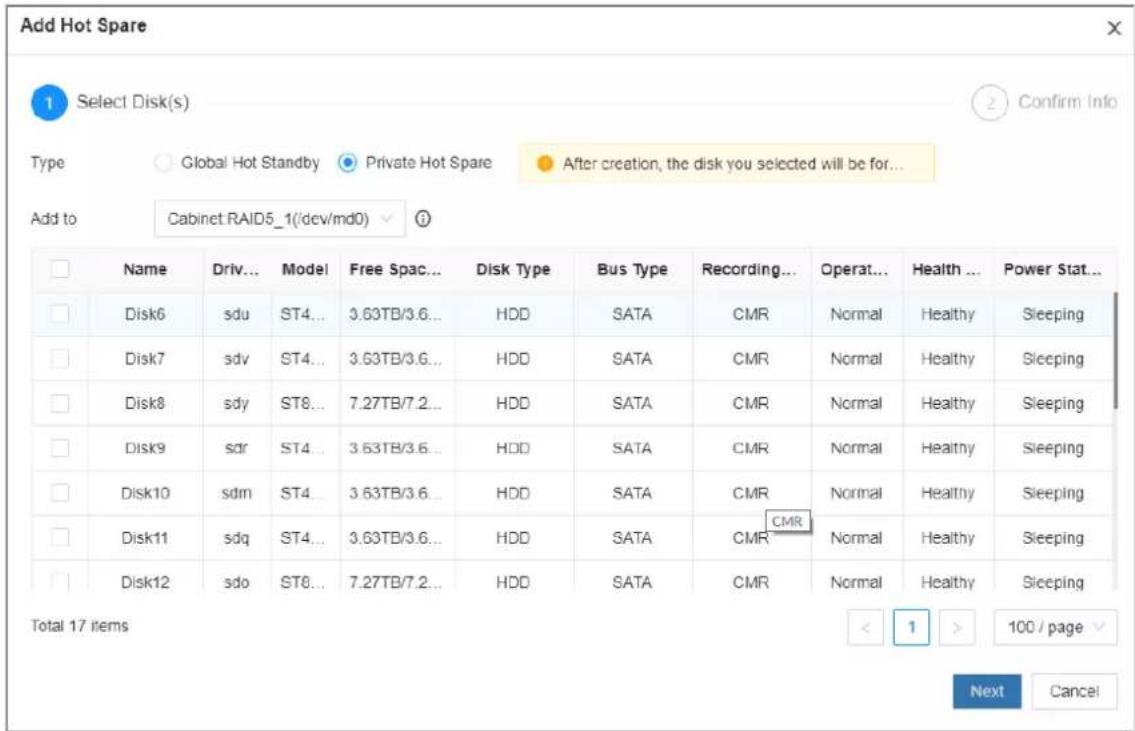This screenshot has height=731, width=1135.
Task: Click the orange notice icon in the warning banner
Action: pos(544,164)
